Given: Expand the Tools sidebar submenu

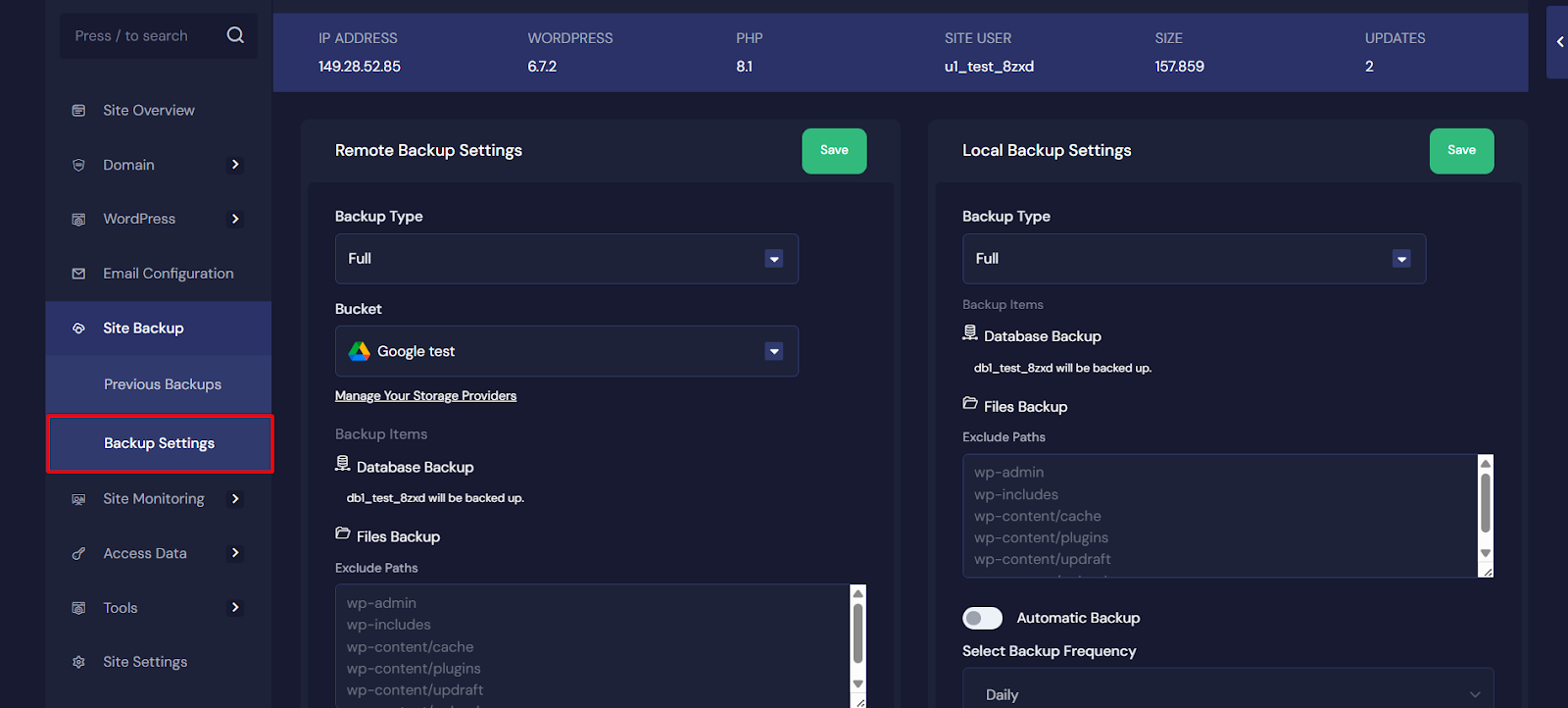Looking at the screenshot, I should point(234,608).
